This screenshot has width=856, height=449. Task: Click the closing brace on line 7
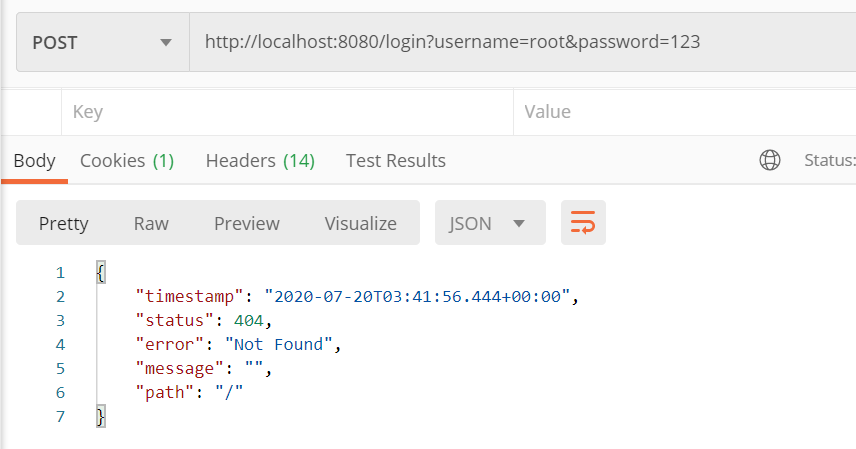coord(100,416)
